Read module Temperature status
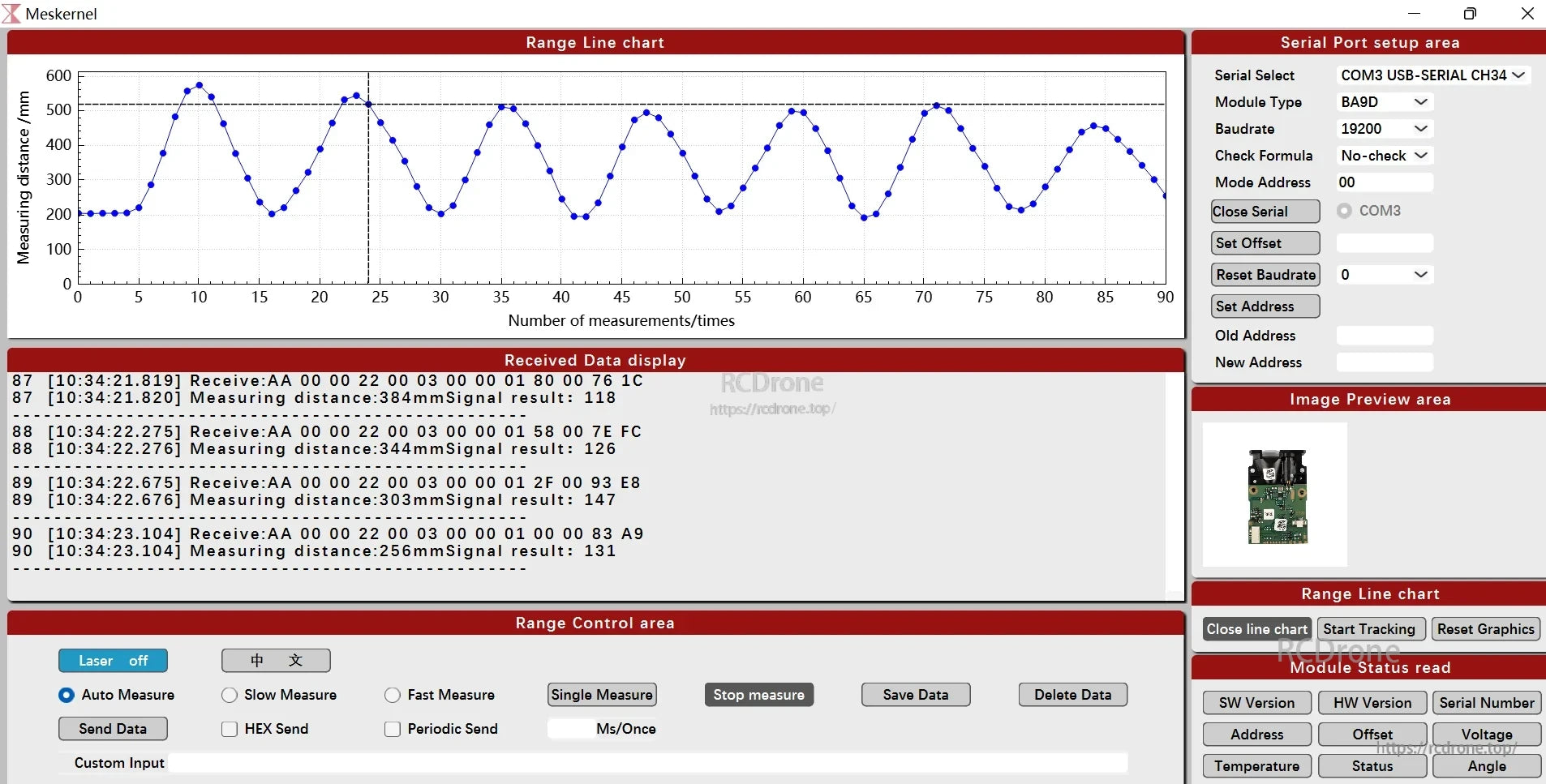 [x=1256, y=766]
